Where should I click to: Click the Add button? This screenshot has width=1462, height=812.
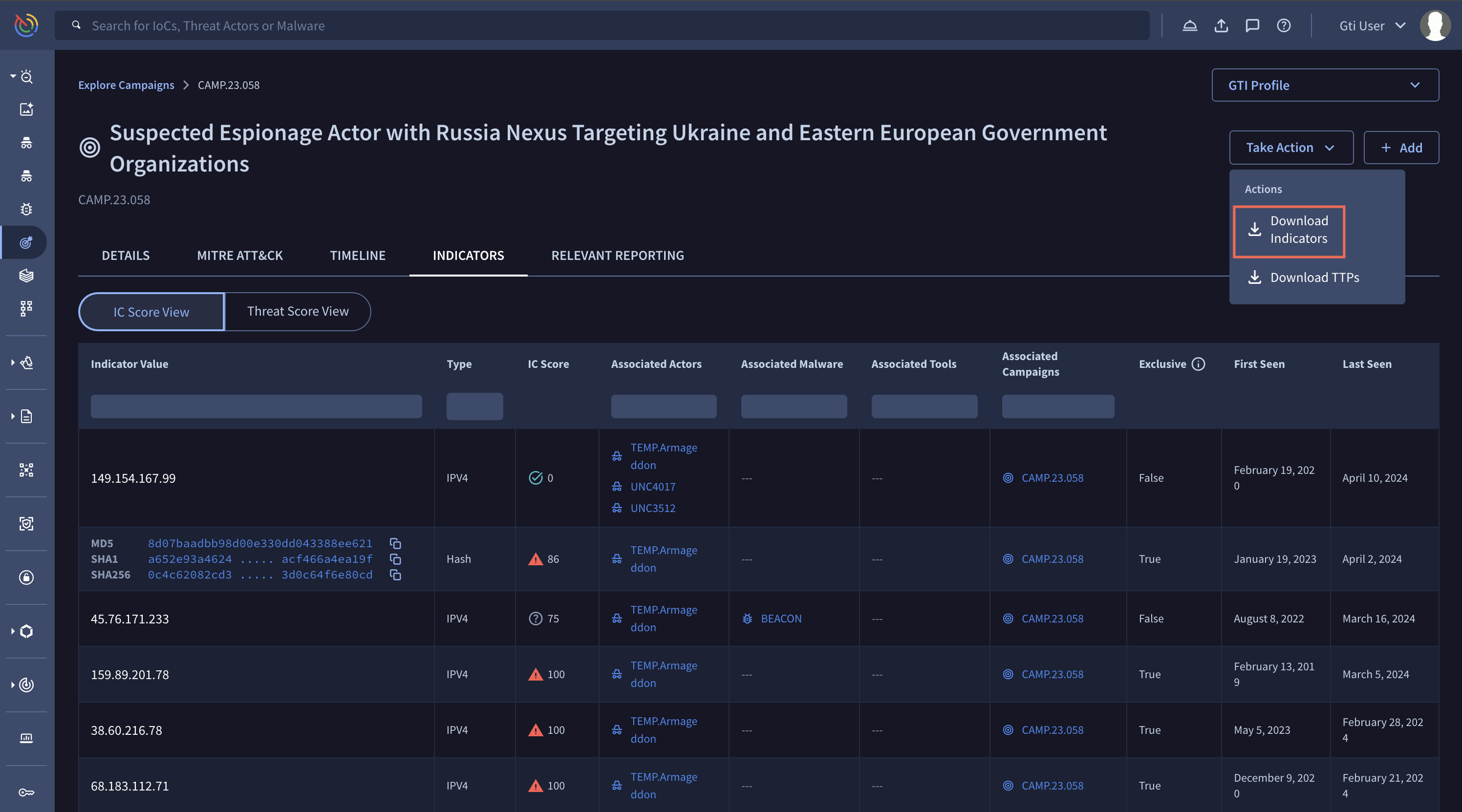click(x=1400, y=147)
